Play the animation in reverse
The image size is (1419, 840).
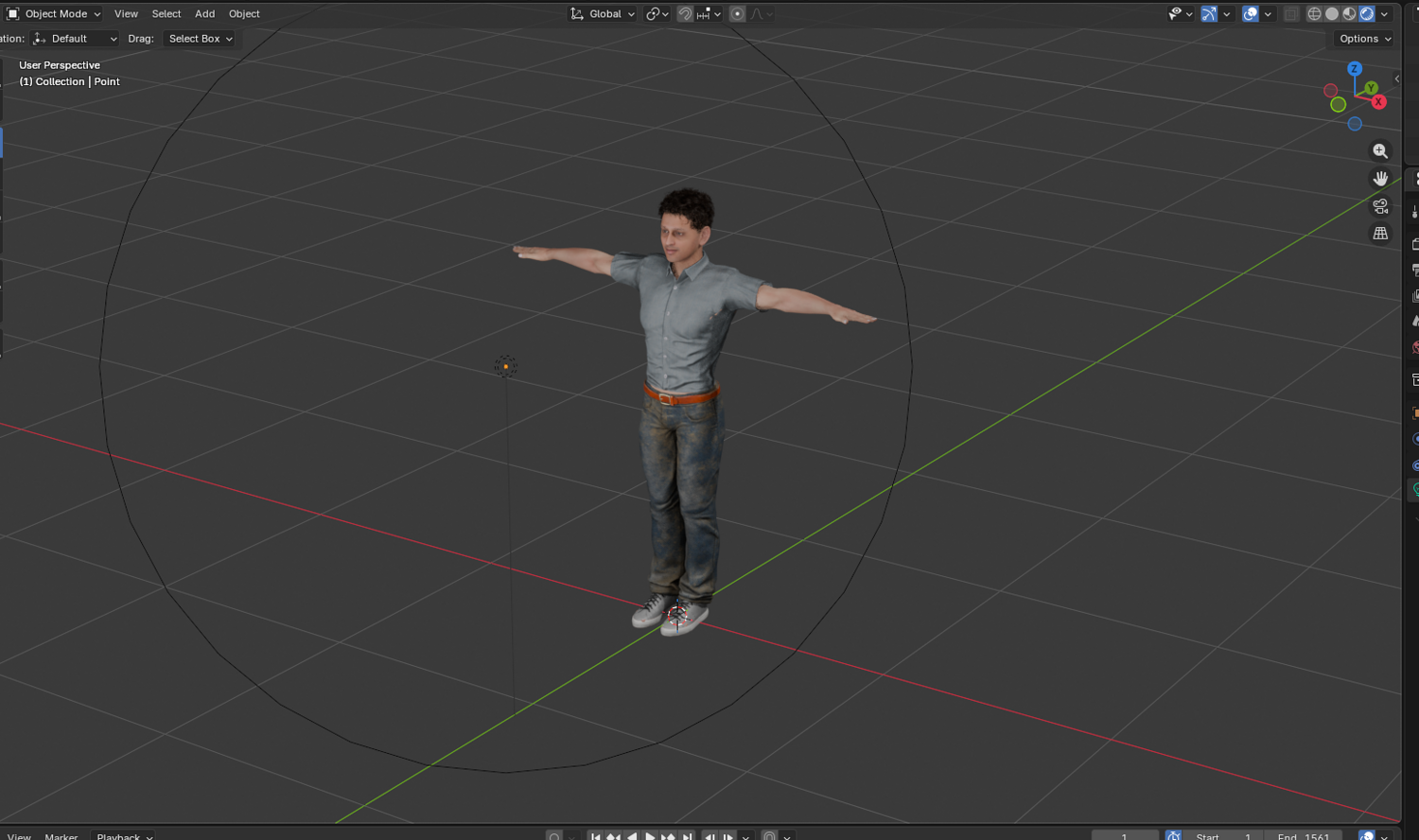(632, 836)
